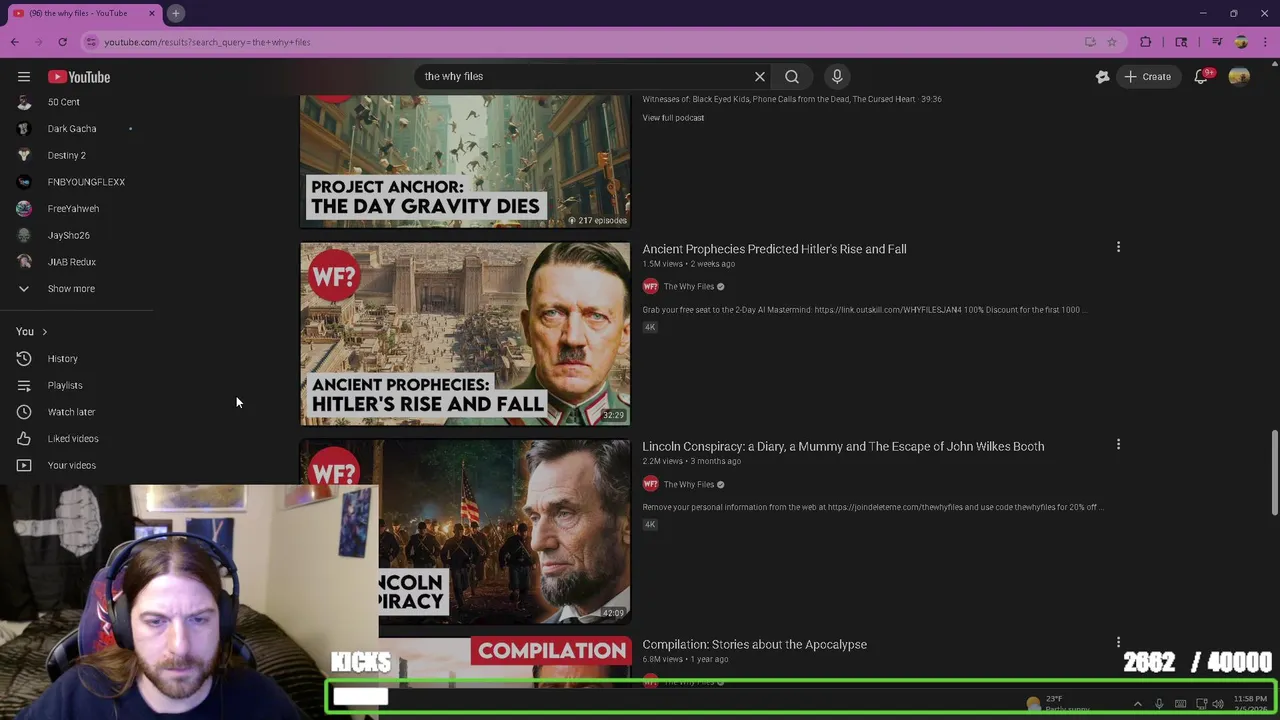Open the notifications bell
The height and width of the screenshot is (720, 1280).
1203,77
